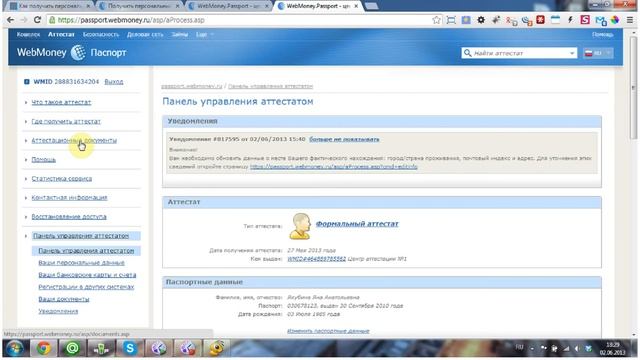Close the Как получить персонал... tab
640x360 pixels.
[x=88, y=6]
